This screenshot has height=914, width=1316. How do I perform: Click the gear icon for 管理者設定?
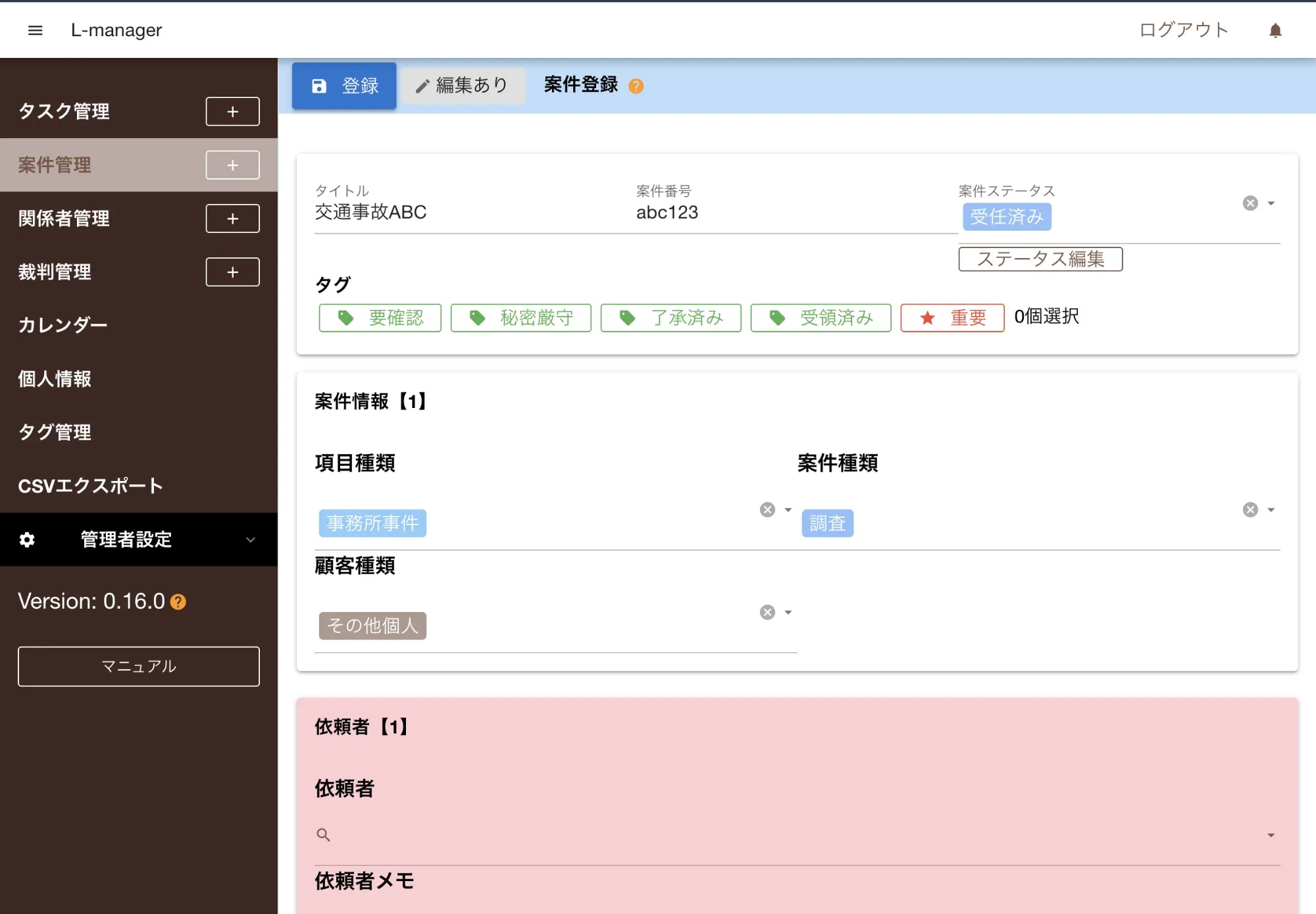click(x=27, y=540)
